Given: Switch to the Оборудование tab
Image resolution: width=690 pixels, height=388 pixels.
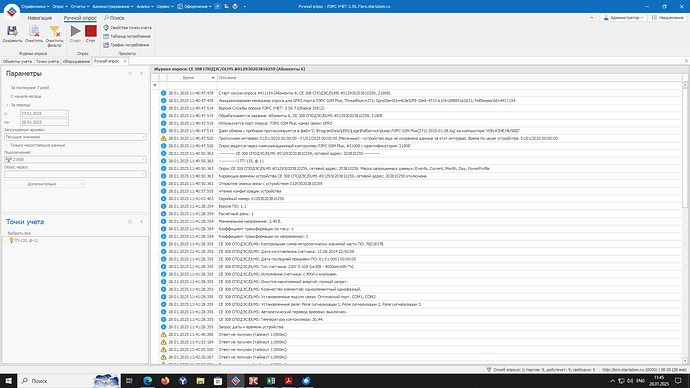Looking at the screenshot, I should click(76, 62).
